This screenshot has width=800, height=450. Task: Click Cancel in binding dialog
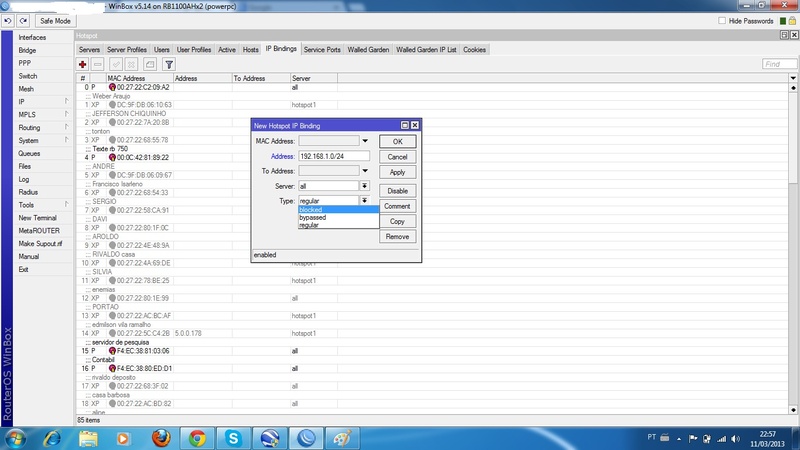click(x=397, y=157)
